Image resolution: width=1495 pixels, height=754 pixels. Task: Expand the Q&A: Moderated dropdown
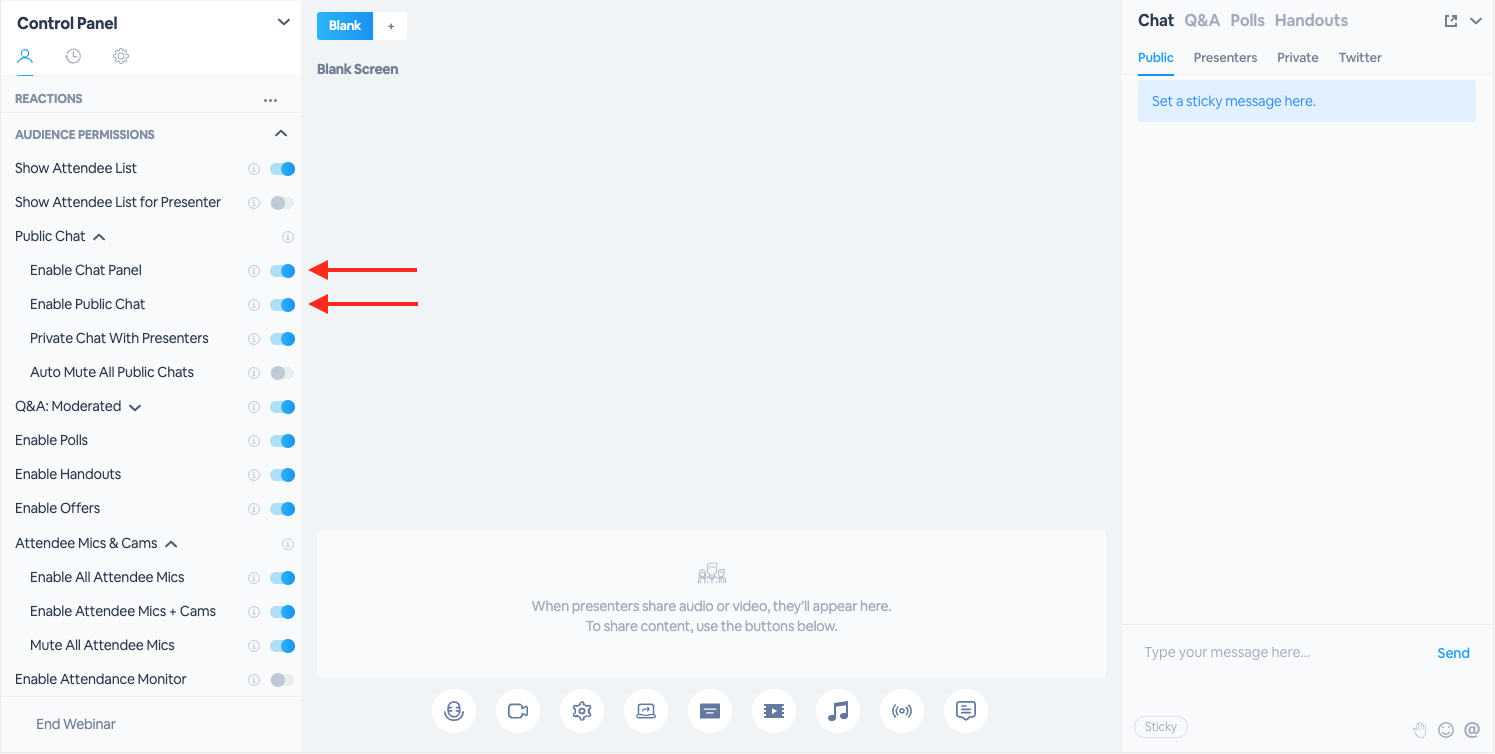[x=135, y=407]
